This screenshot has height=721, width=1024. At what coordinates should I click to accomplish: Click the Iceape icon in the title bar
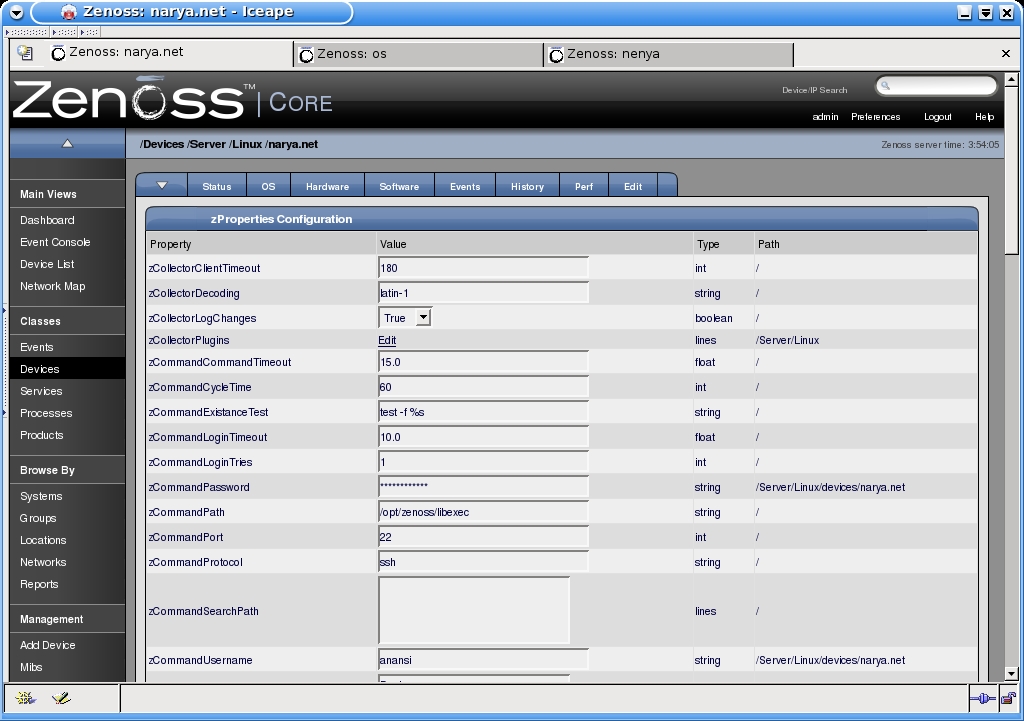[x=68, y=12]
